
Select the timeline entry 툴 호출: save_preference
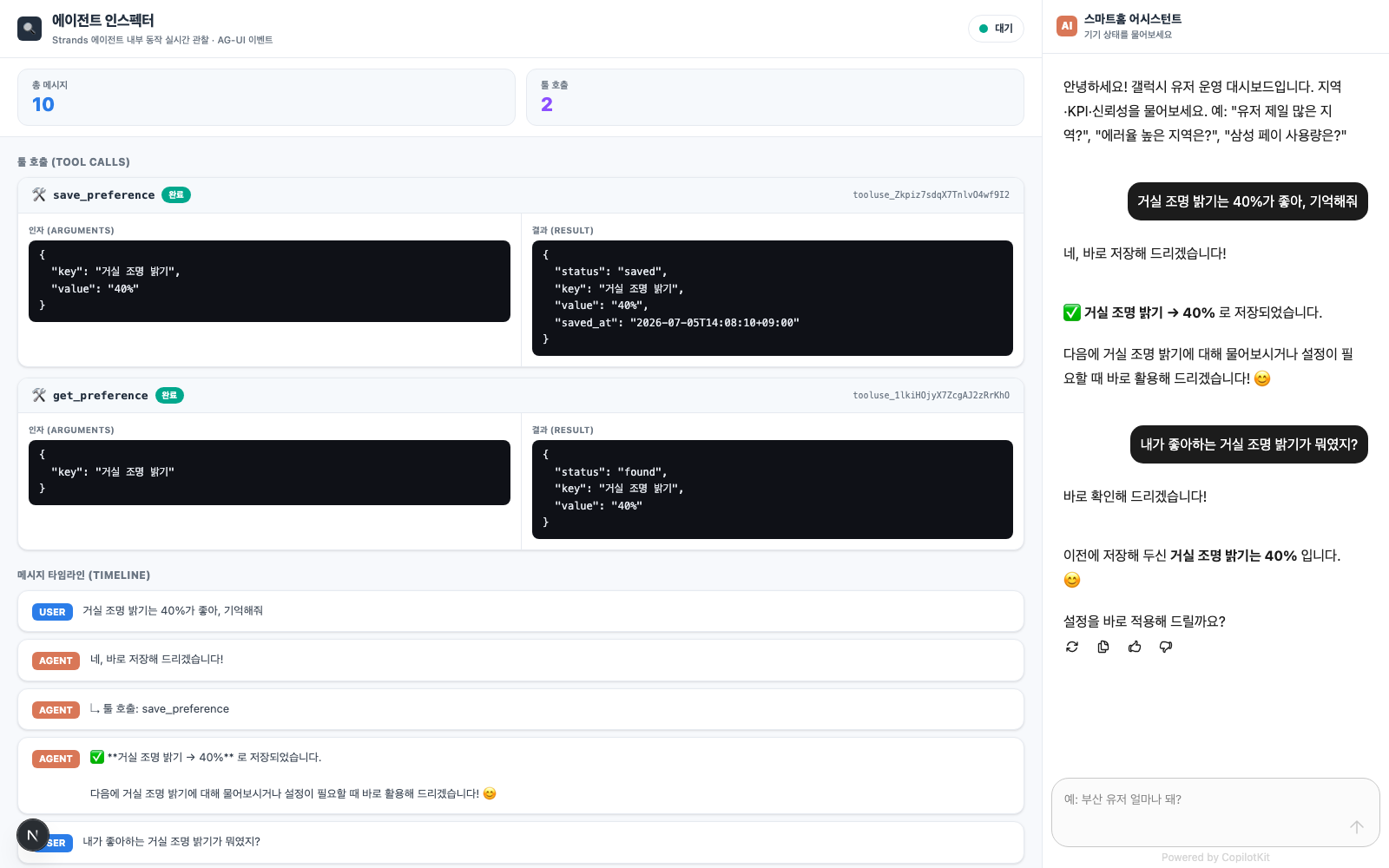521,709
